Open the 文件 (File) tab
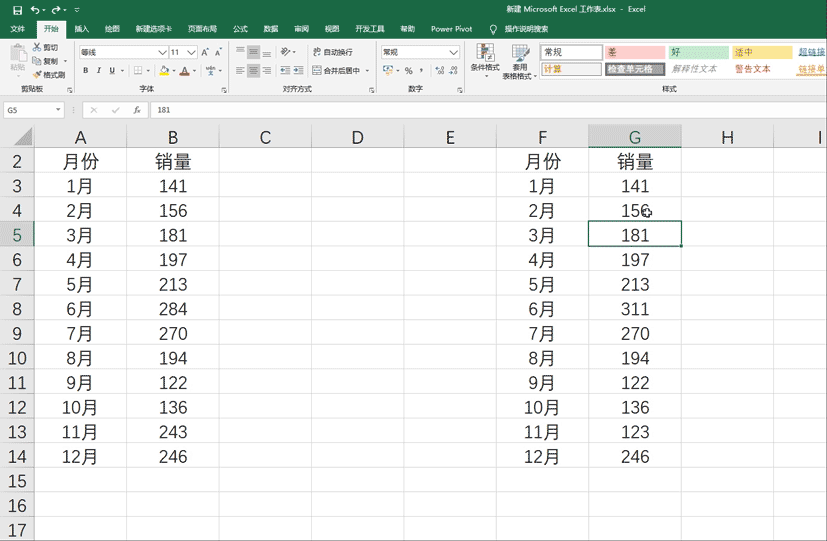 (x=17, y=29)
